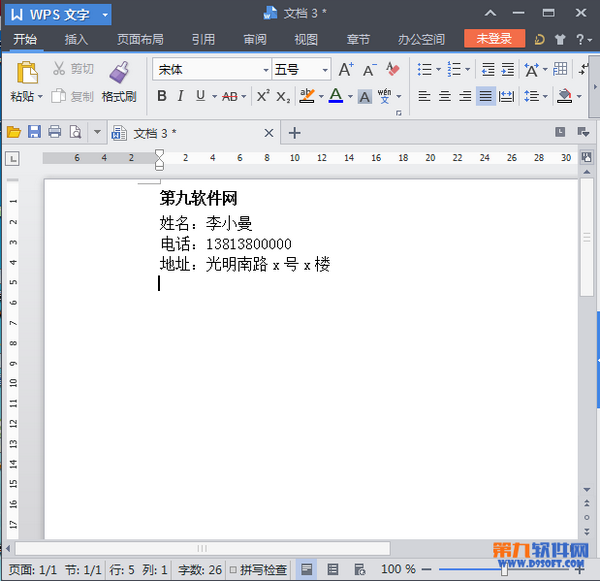Click the zoom slider in status bar
Image resolution: width=600 pixels, height=581 pixels.
coord(505,570)
